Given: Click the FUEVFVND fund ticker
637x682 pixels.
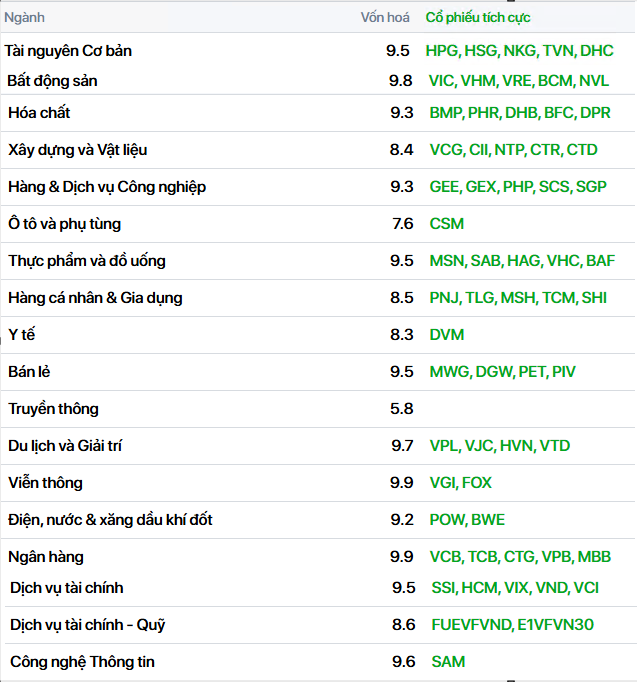Looking at the screenshot, I should pyautogui.click(x=471, y=625).
